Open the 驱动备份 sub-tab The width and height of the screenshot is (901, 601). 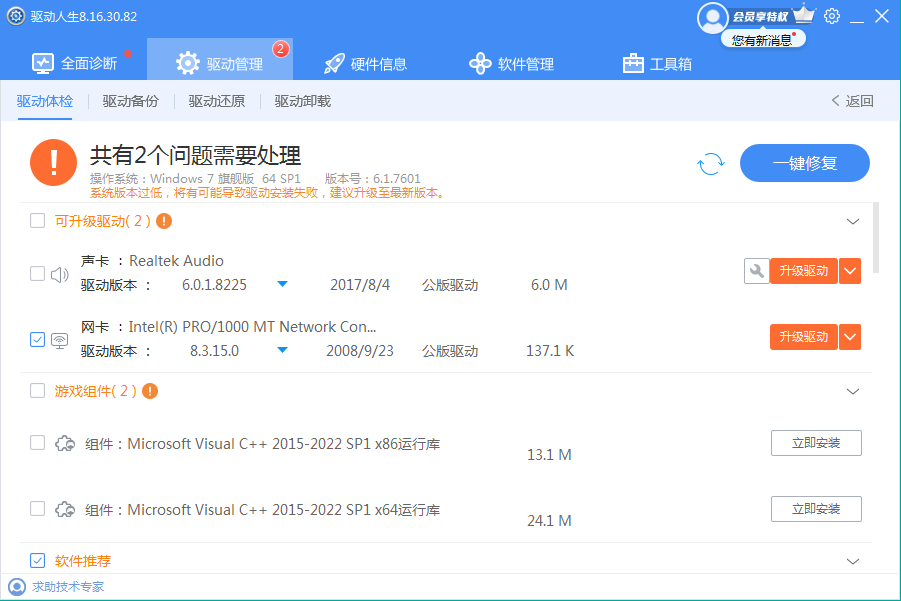click(x=130, y=101)
